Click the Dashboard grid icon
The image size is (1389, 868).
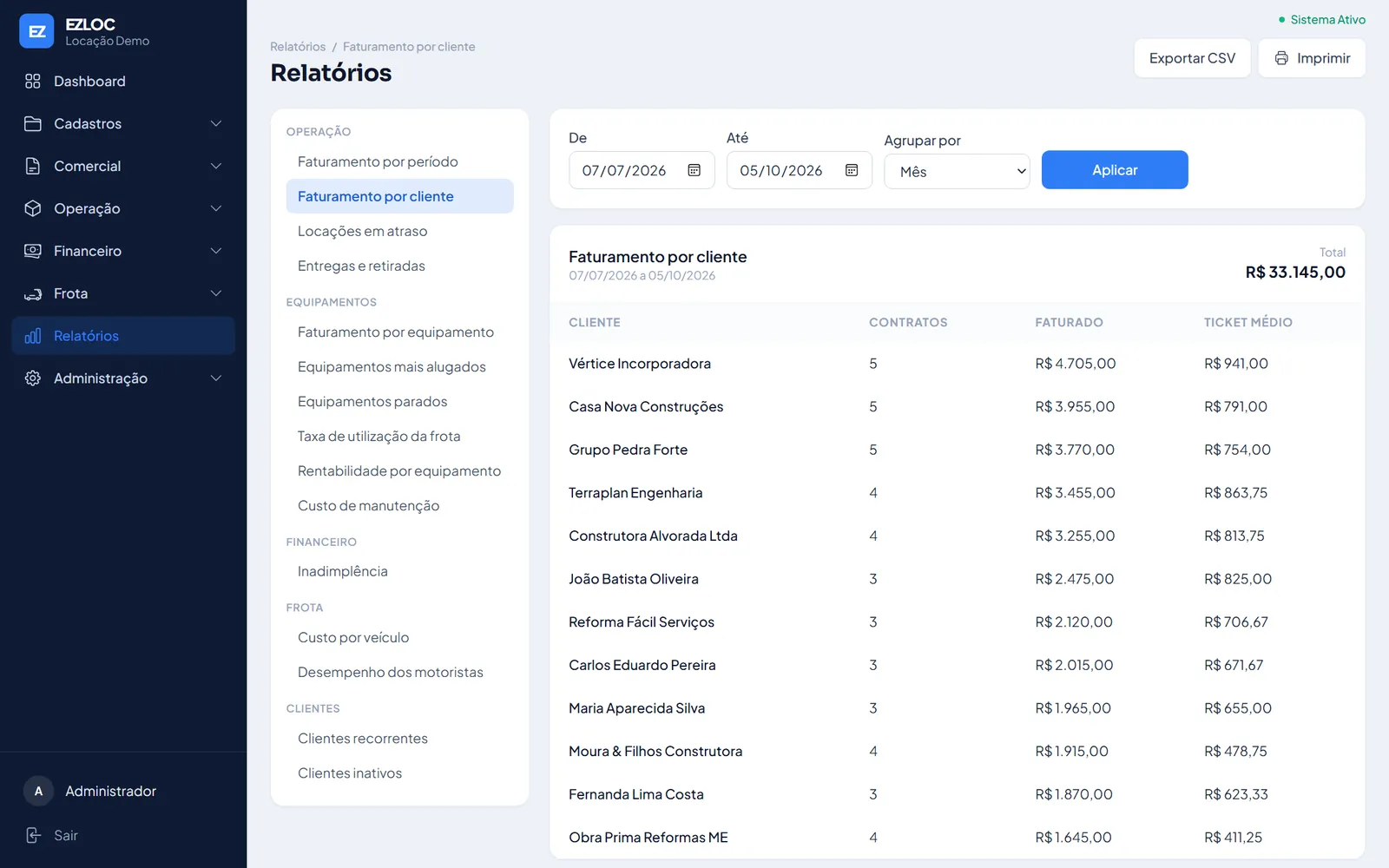point(33,81)
